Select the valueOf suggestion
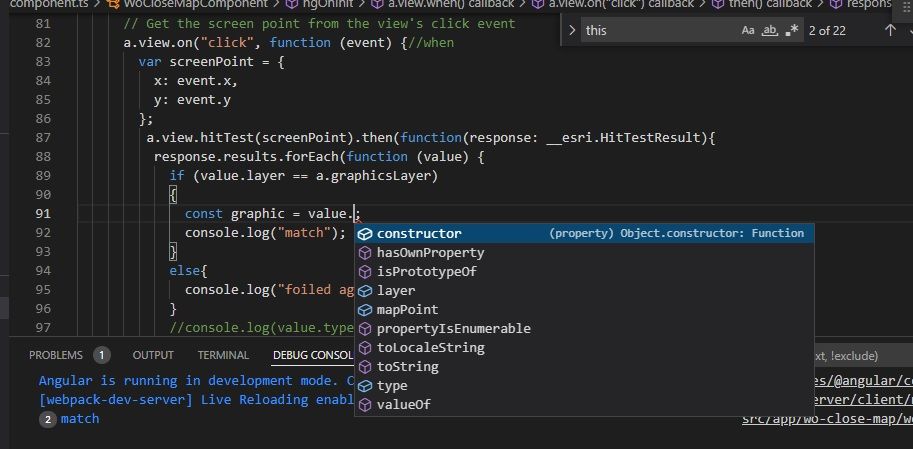Image resolution: width=913 pixels, height=449 pixels. (584, 404)
